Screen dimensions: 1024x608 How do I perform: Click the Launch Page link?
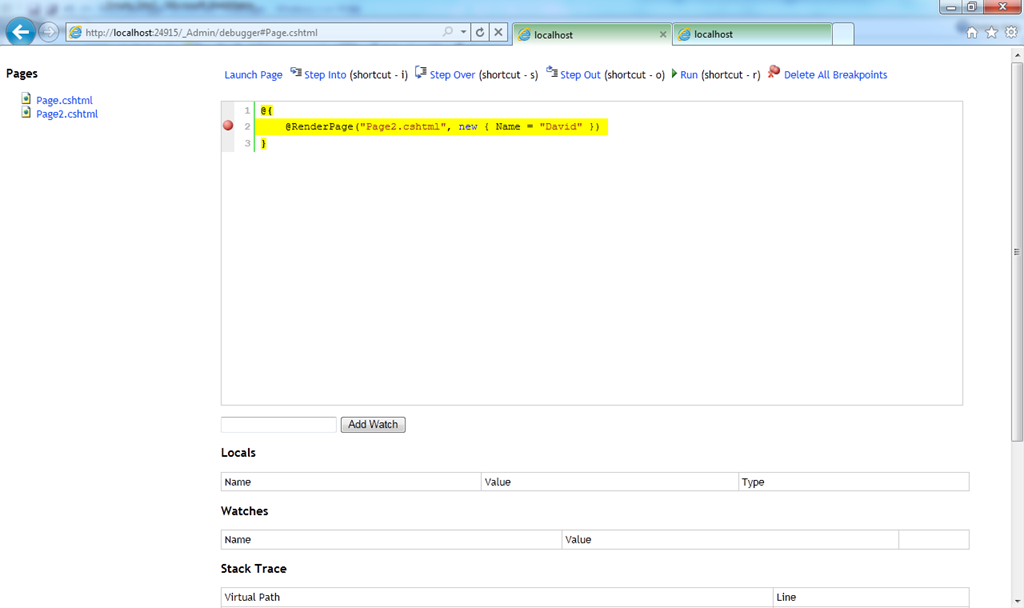point(253,74)
